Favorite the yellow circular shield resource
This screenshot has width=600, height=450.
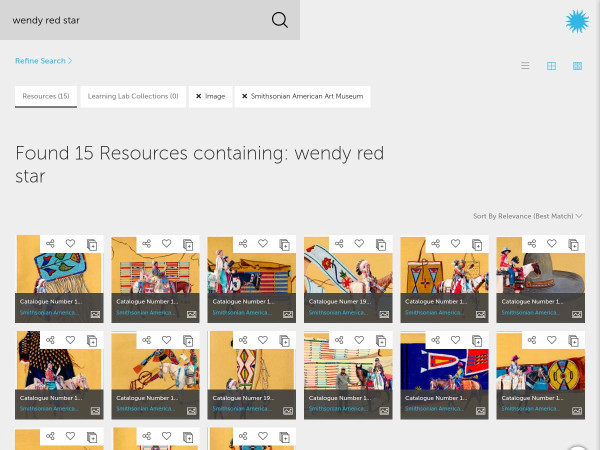(552, 340)
